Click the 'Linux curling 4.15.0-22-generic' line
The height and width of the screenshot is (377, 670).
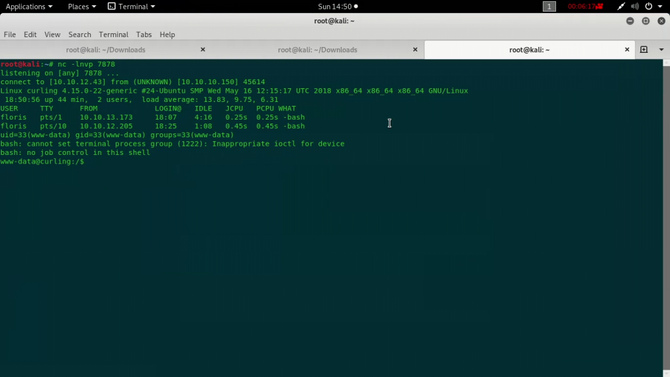click(x=234, y=91)
